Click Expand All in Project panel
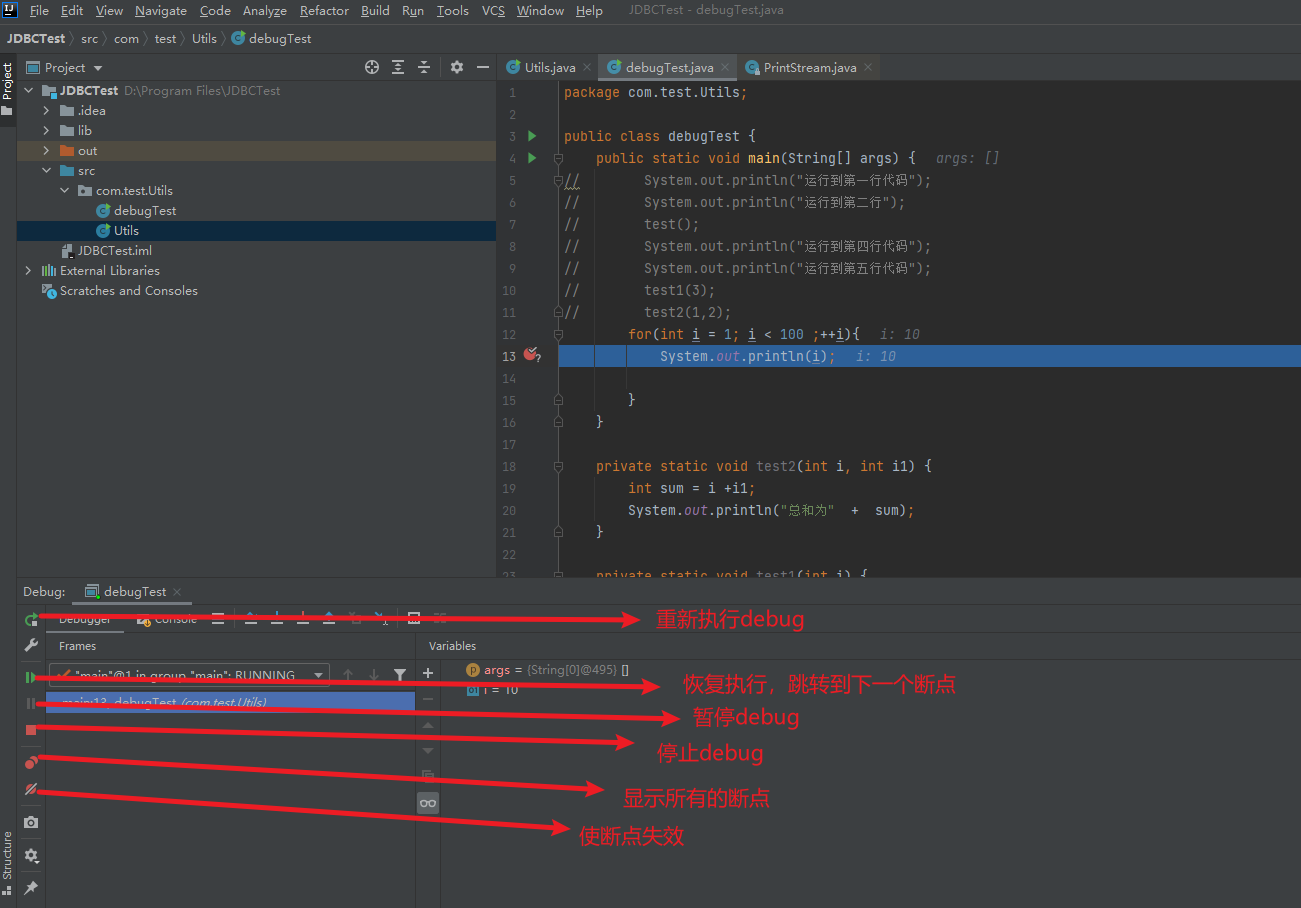The image size is (1301, 908). click(398, 67)
